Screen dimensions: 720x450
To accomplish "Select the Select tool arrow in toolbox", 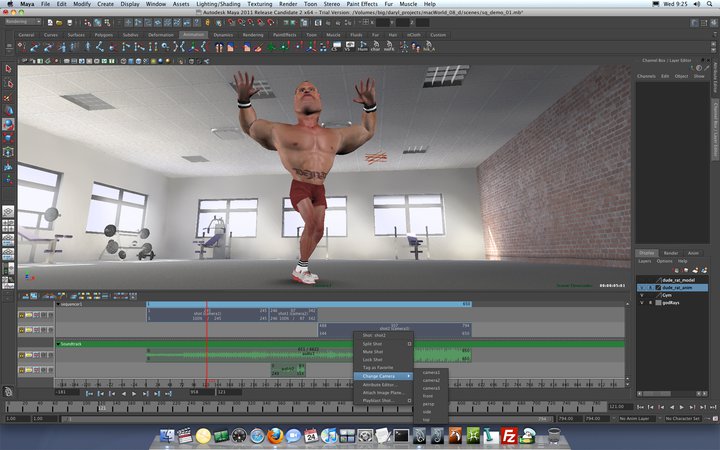I will pyautogui.click(x=8, y=69).
